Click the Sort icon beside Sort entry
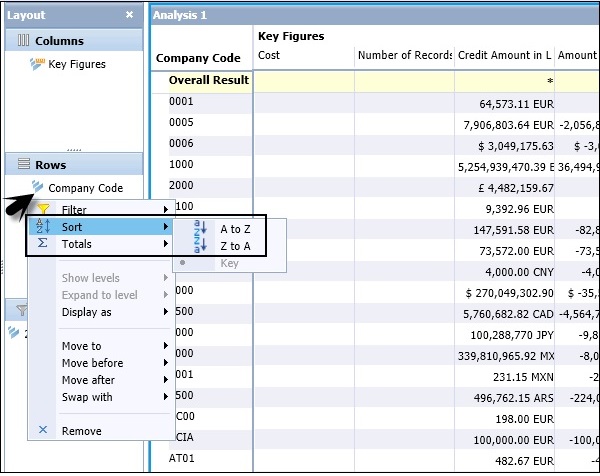The image size is (600, 476). (x=43, y=227)
